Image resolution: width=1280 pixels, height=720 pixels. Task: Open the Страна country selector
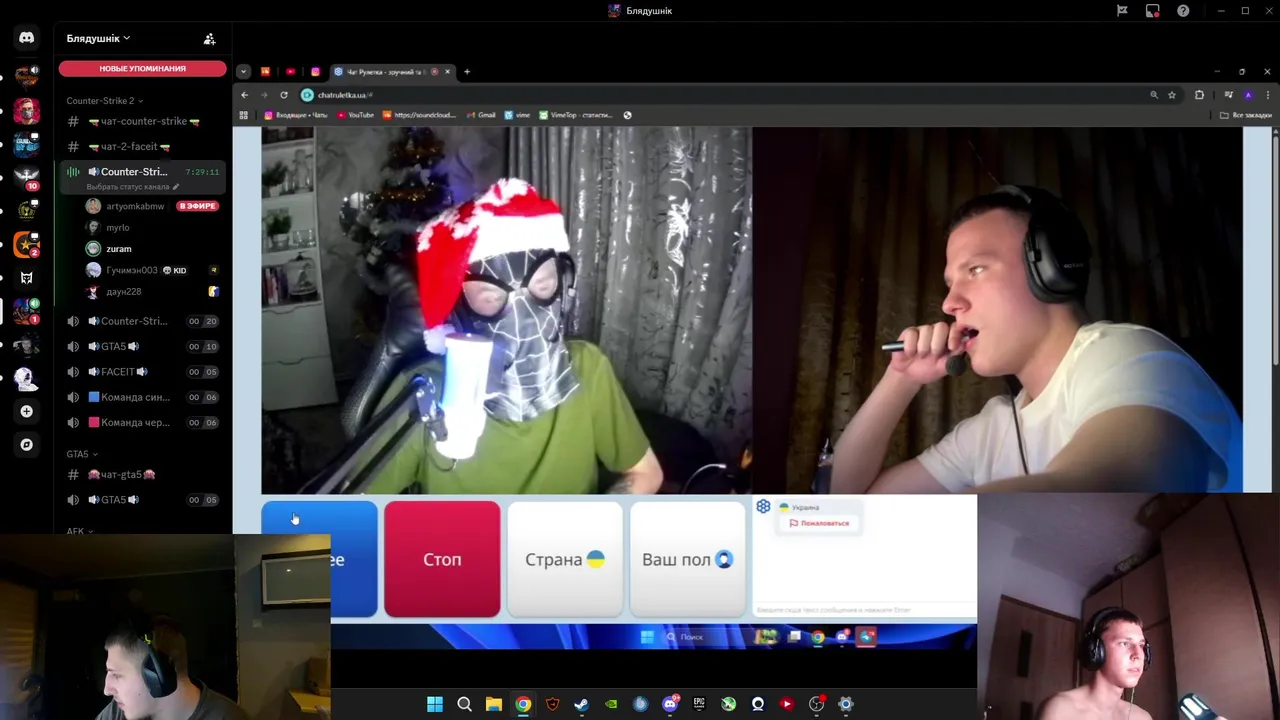(565, 559)
